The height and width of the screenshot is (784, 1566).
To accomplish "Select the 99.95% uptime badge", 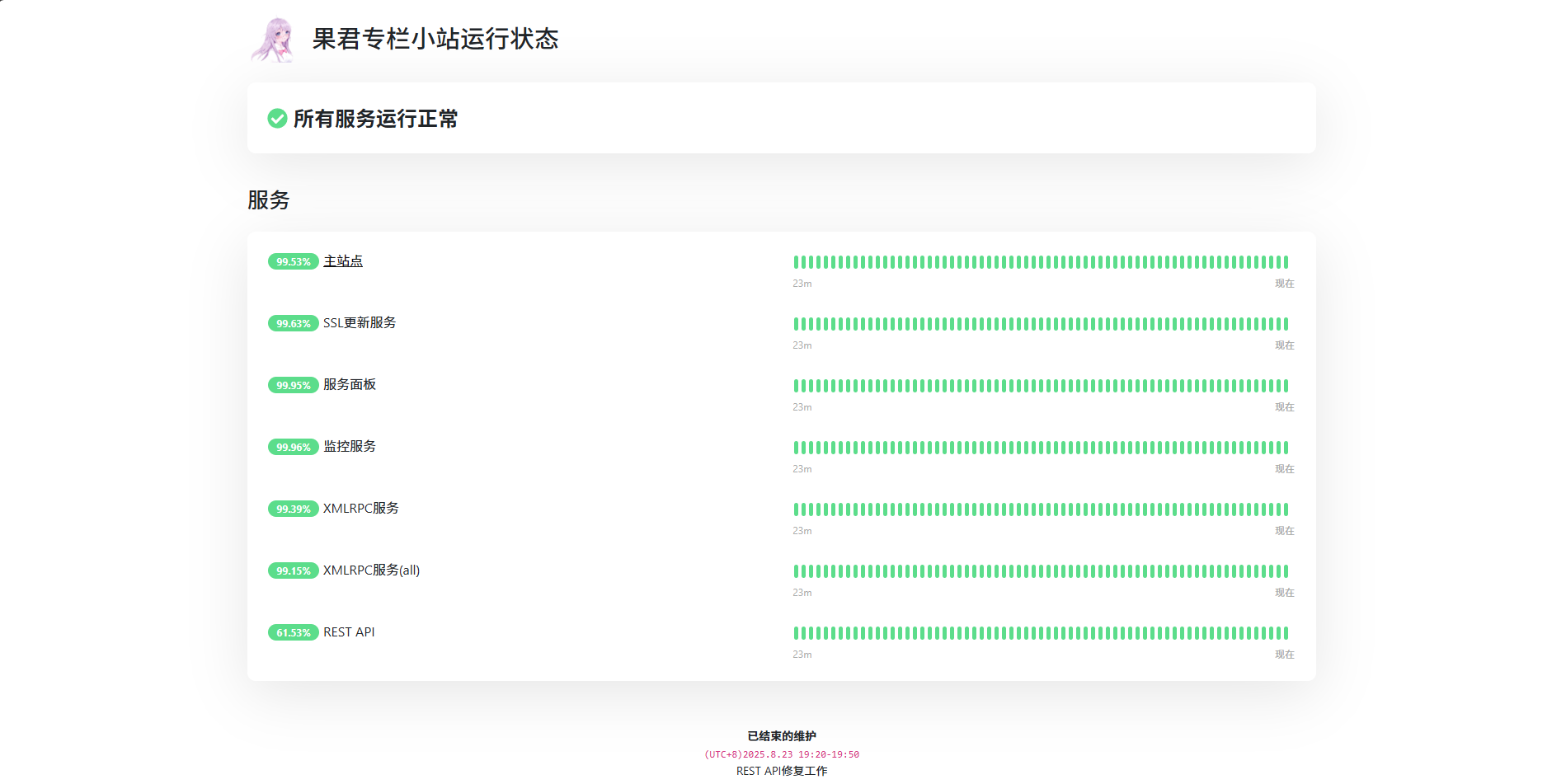I will [x=293, y=386].
